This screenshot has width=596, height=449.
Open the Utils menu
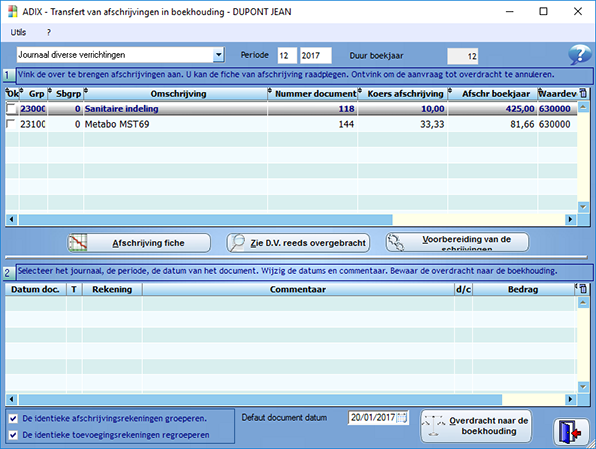point(18,32)
